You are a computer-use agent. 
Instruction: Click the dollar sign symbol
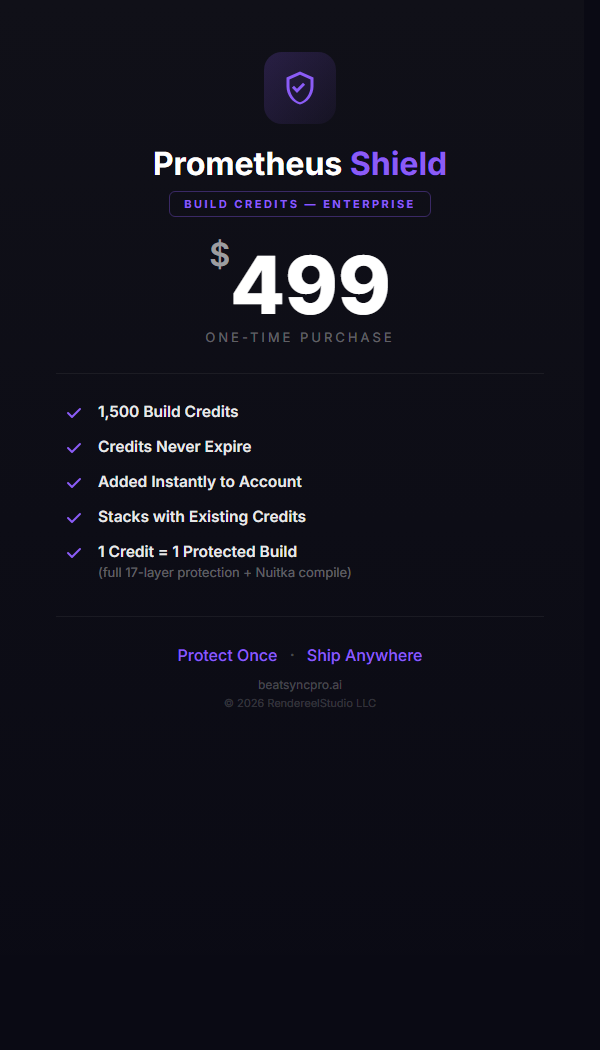tap(220, 254)
